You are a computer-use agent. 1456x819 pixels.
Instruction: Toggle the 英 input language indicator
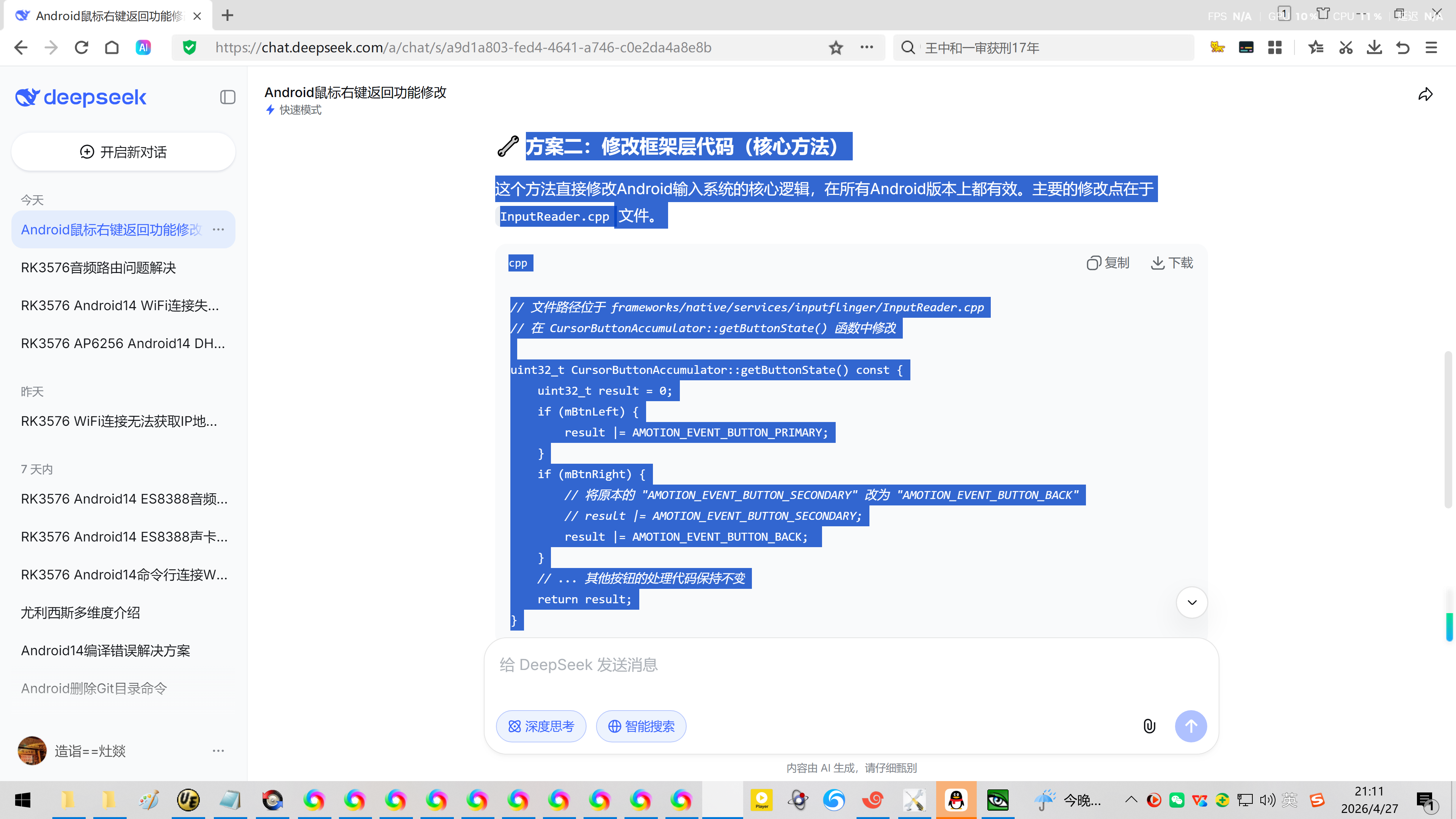(1289, 800)
